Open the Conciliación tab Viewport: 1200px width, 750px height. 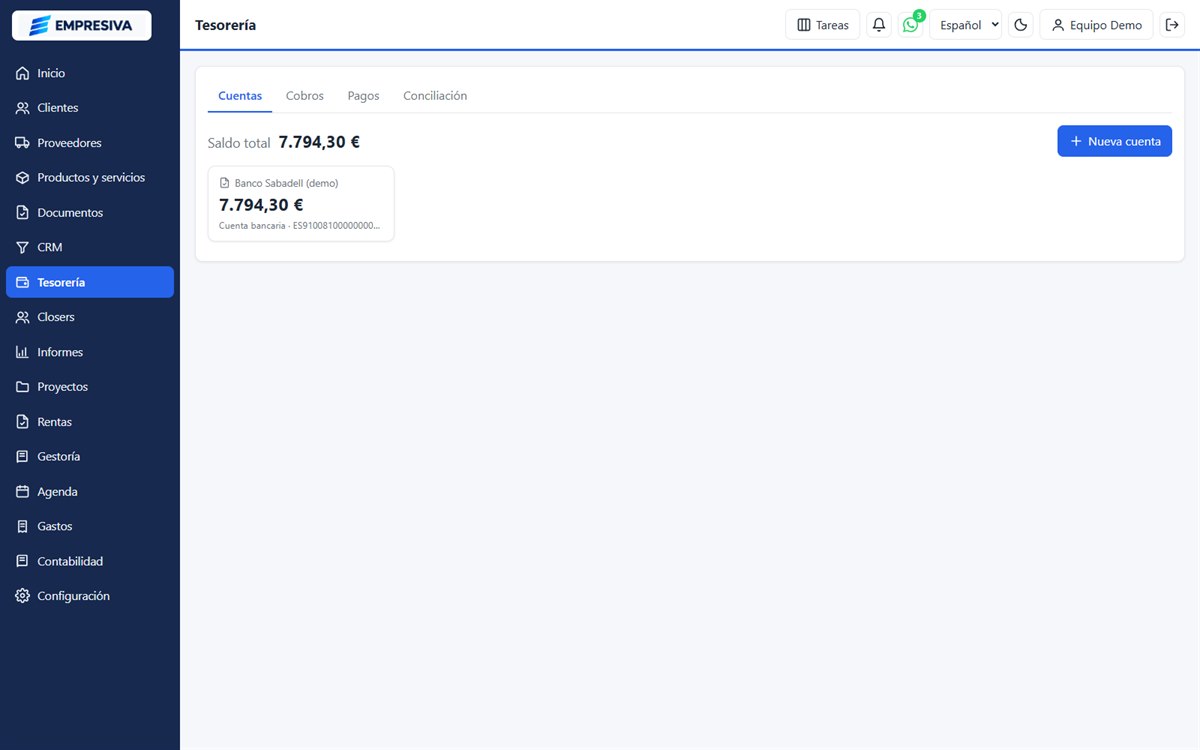click(435, 96)
